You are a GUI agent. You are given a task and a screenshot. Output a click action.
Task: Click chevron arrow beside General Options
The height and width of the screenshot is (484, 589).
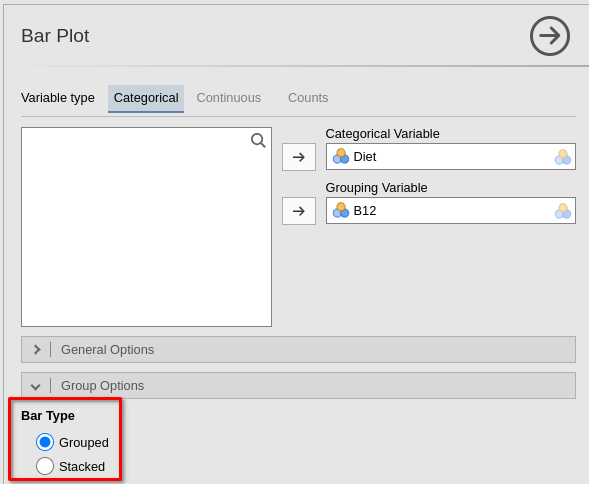(x=37, y=349)
